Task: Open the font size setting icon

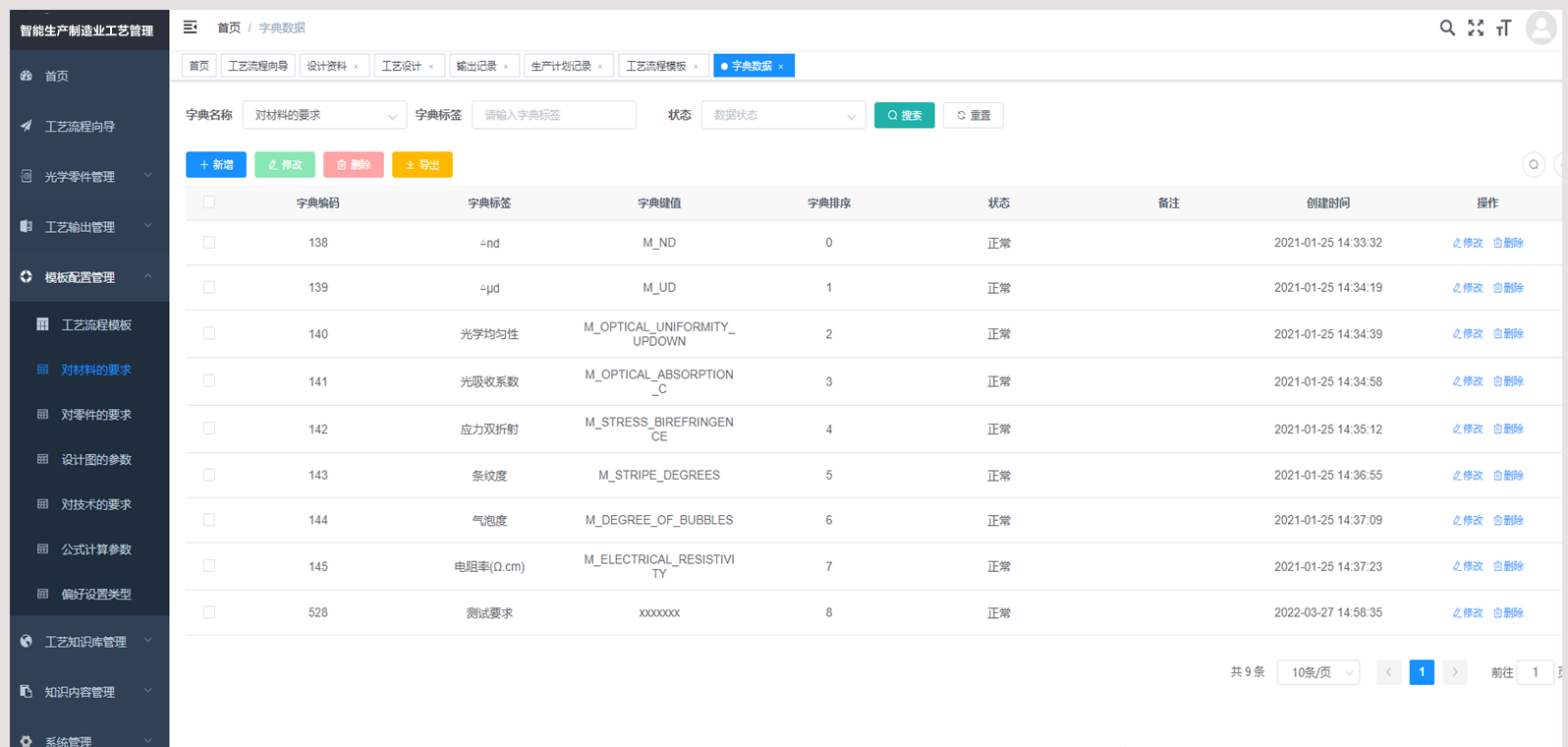Action: [1503, 28]
